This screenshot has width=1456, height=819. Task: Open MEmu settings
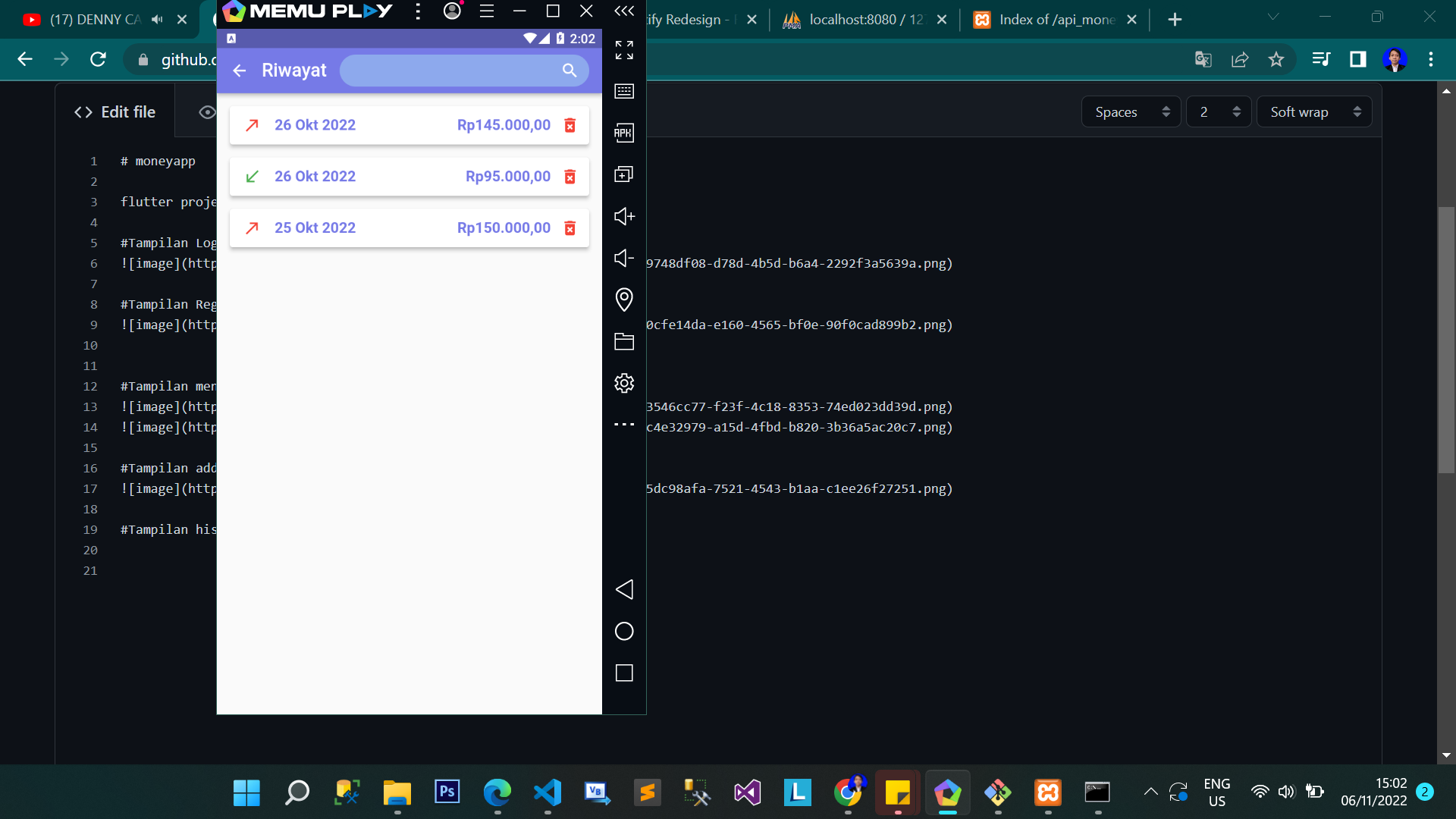point(623,383)
